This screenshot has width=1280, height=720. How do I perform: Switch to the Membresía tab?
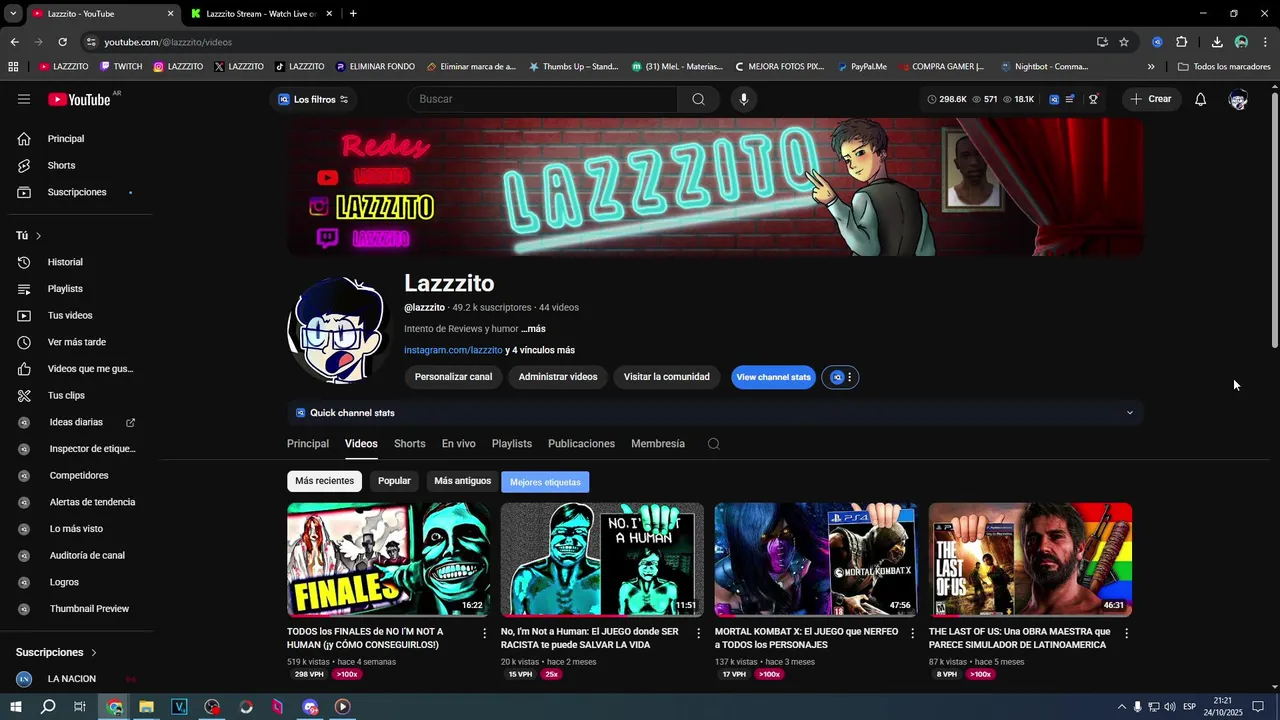[658, 444]
